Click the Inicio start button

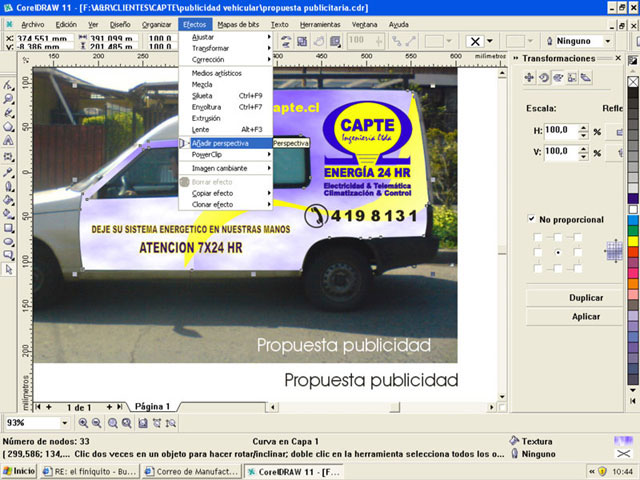tap(19, 471)
